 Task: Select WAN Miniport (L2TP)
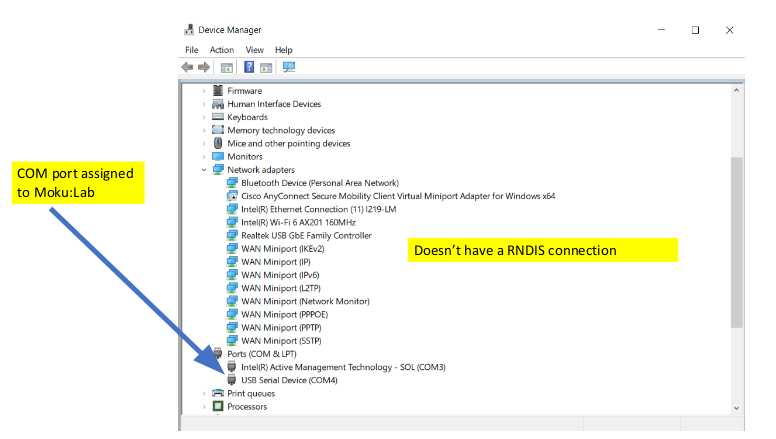point(281,288)
